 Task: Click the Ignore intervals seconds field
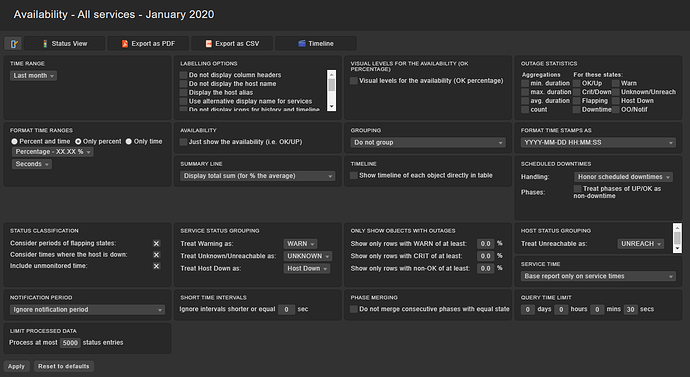click(x=286, y=310)
